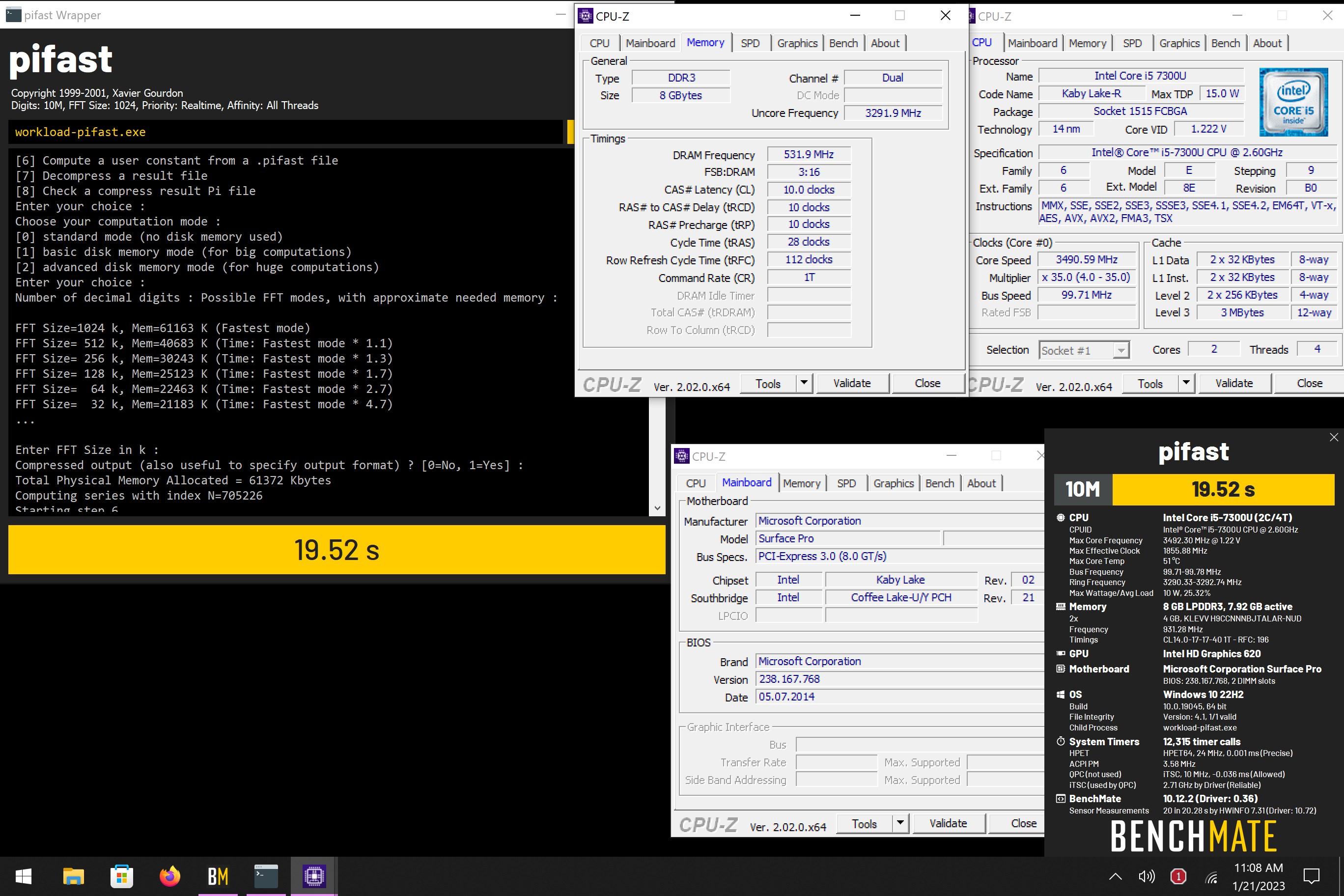Open Mainboard tab in CPU-Z Memory window
The width and height of the screenshot is (1344, 896).
tap(650, 43)
